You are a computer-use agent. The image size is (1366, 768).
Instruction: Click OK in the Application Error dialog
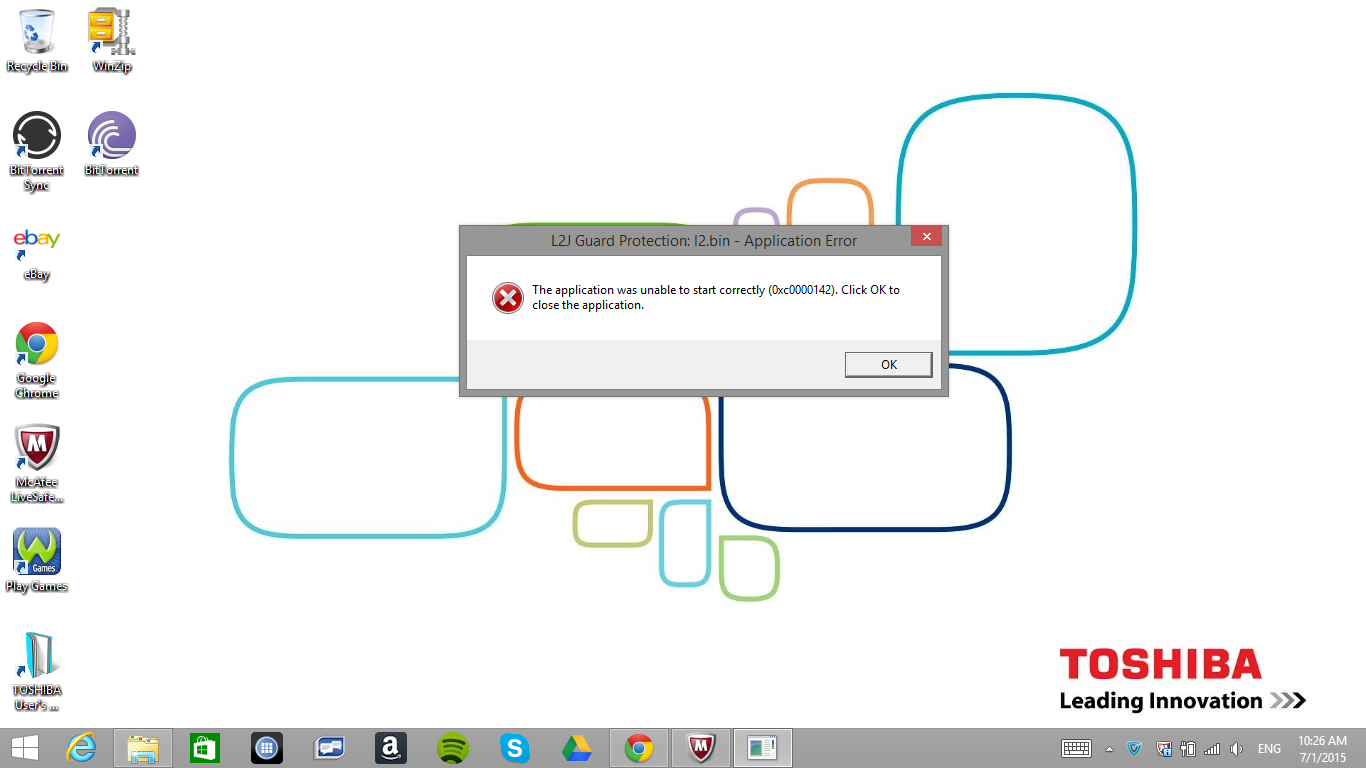[888, 364]
